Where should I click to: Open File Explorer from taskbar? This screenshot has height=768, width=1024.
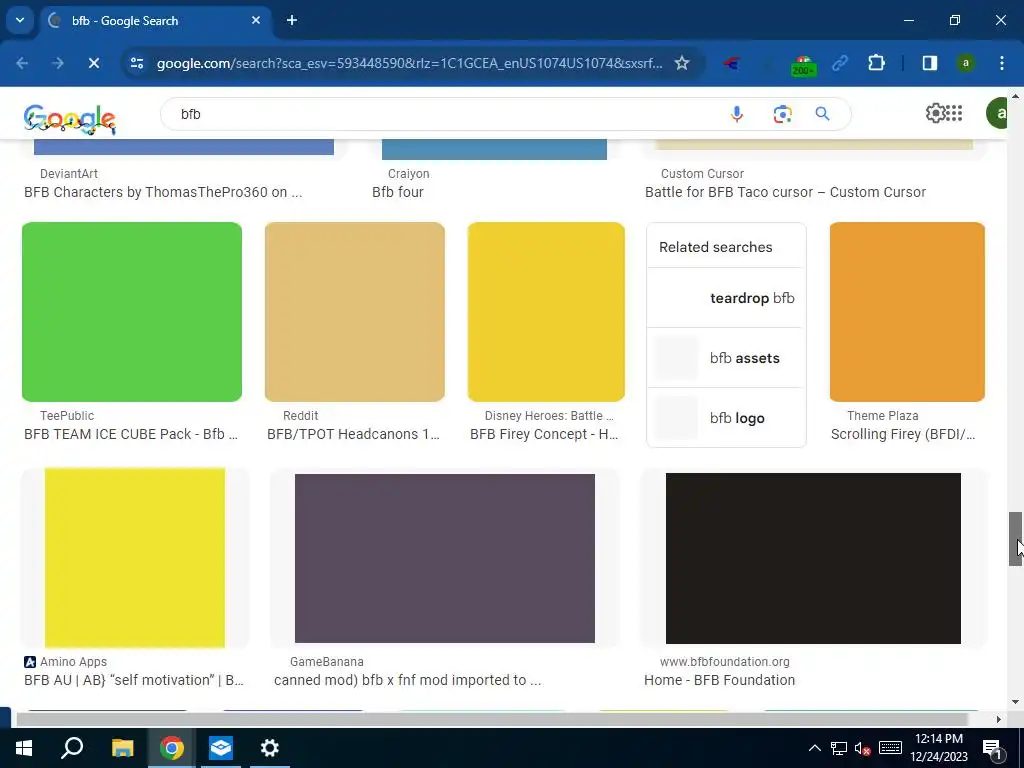point(122,748)
